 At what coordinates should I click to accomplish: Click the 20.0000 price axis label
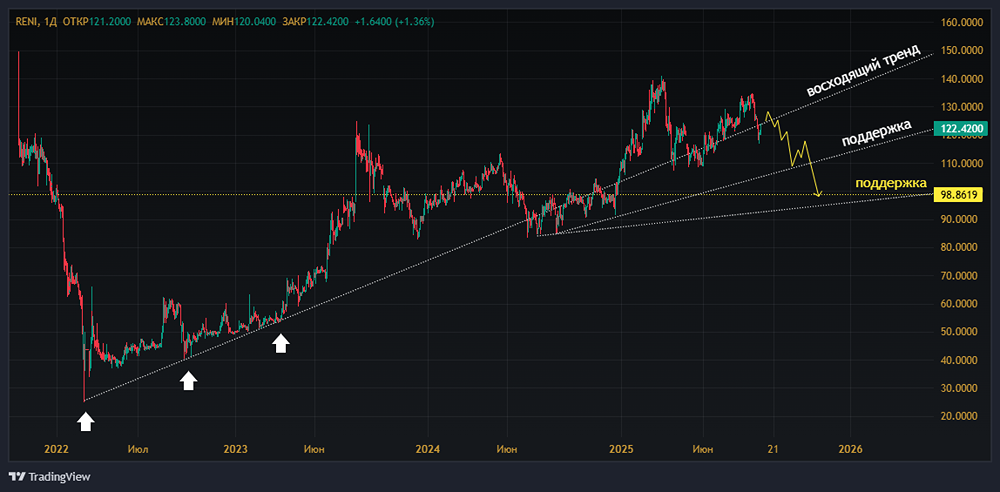959,416
